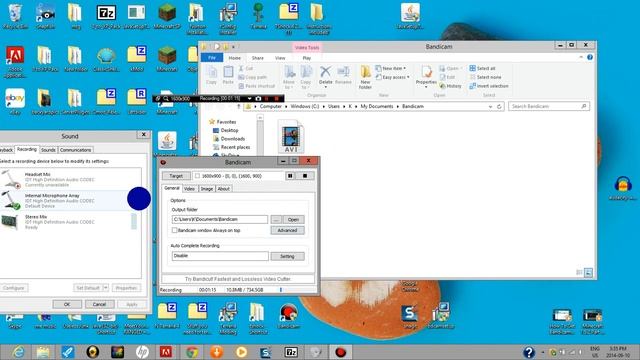The width and height of the screenshot is (640, 360).
Task: Open the File menu in Explorer
Action: click(x=212, y=58)
